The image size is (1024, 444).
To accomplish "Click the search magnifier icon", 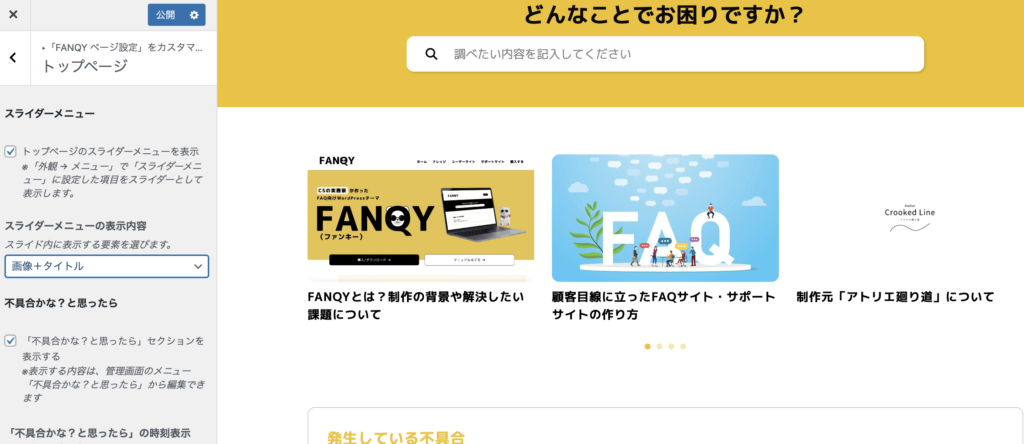I will (431, 54).
